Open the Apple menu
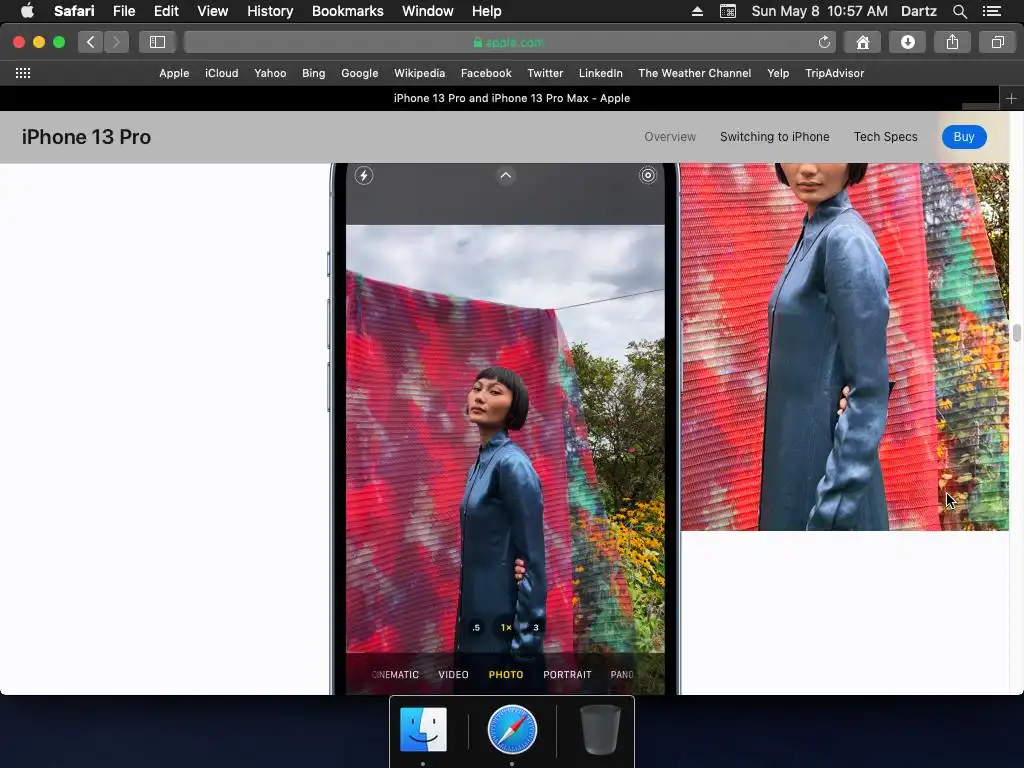The width and height of the screenshot is (1024, 768). (27, 11)
